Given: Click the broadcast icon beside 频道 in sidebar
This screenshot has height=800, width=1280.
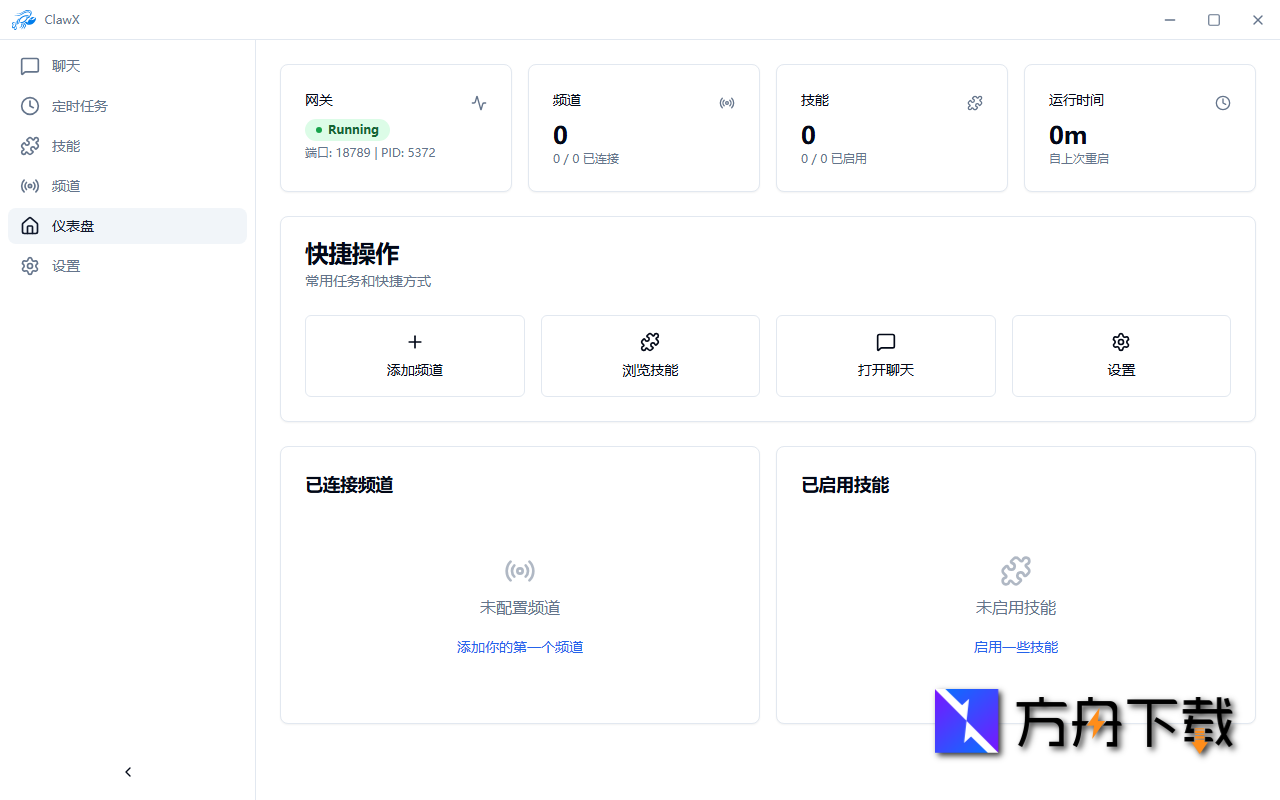Looking at the screenshot, I should pyautogui.click(x=29, y=186).
